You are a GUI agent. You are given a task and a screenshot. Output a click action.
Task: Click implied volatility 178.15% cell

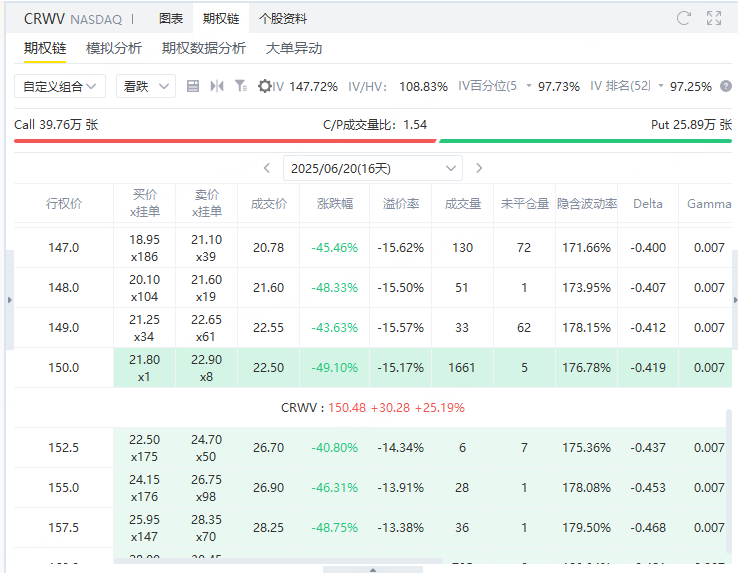point(586,328)
